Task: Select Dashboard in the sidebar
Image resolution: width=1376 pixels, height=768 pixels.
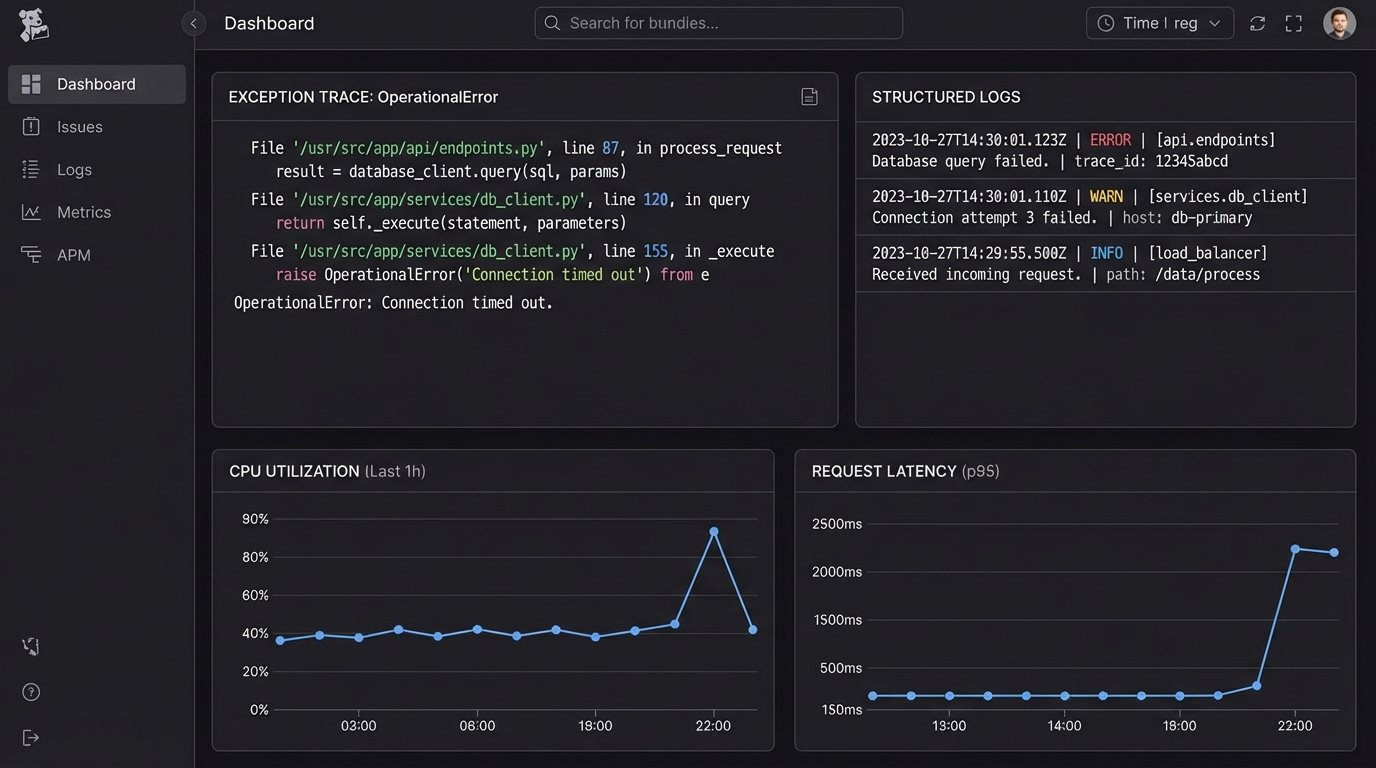Action: [x=96, y=84]
